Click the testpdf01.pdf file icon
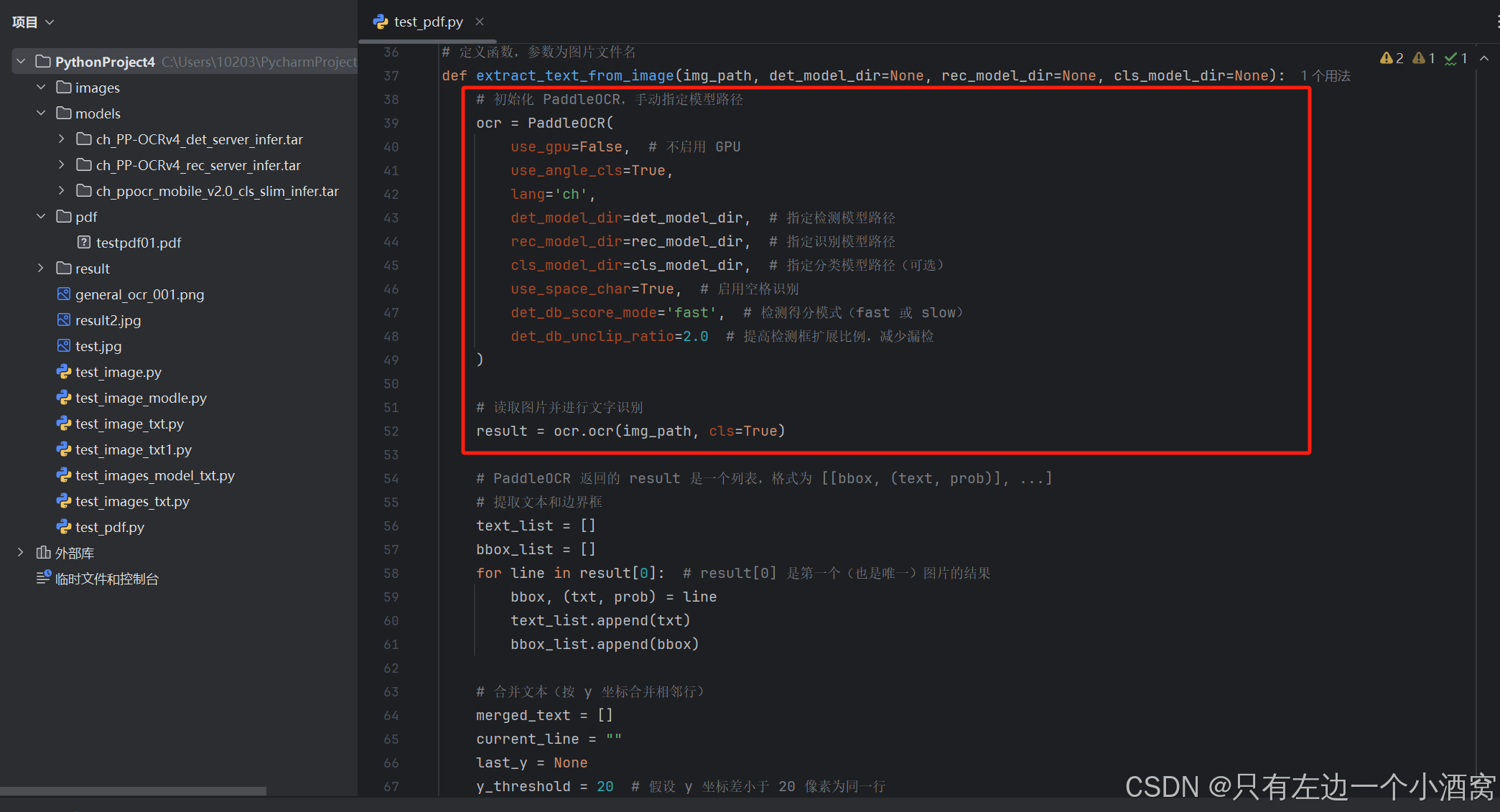Viewport: 1500px width, 812px height. (84, 243)
